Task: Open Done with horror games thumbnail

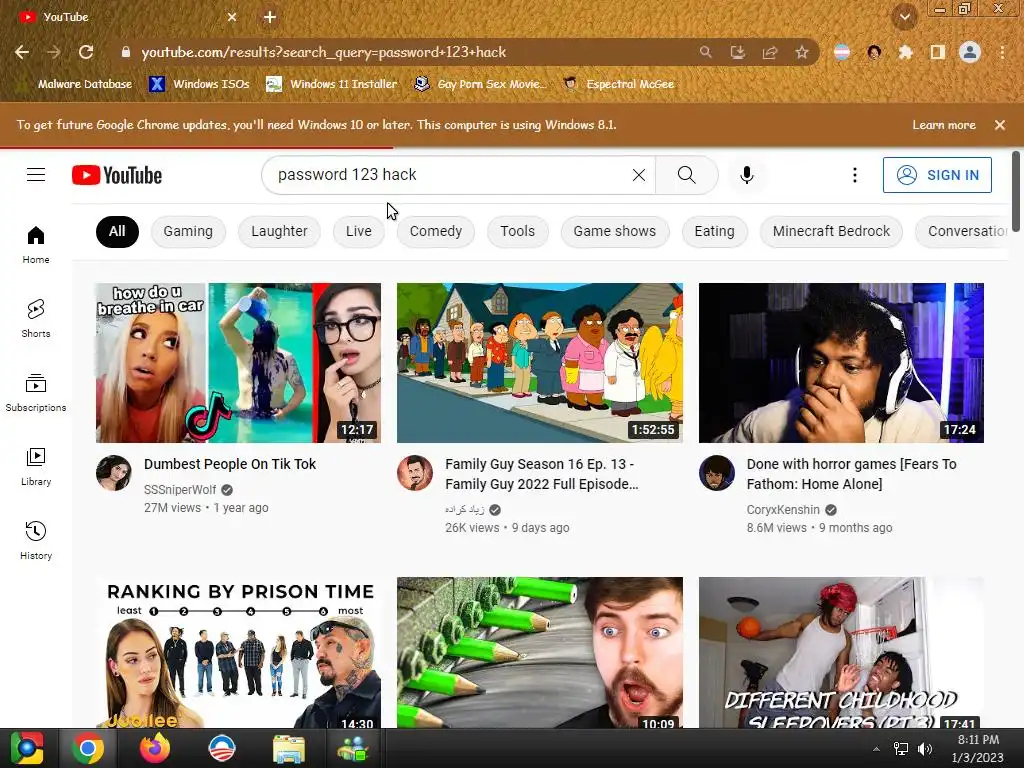Action: [841, 362]
